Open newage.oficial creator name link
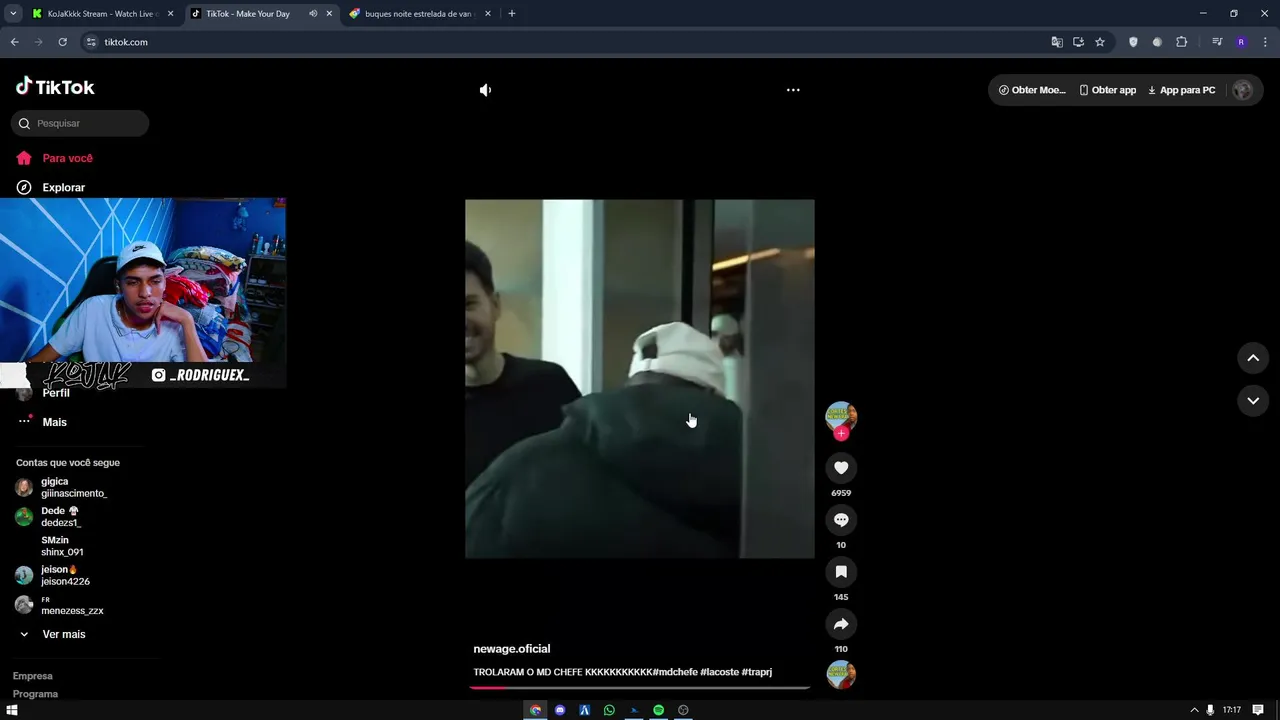The image size is (1280, 720). tap(512, 649)
